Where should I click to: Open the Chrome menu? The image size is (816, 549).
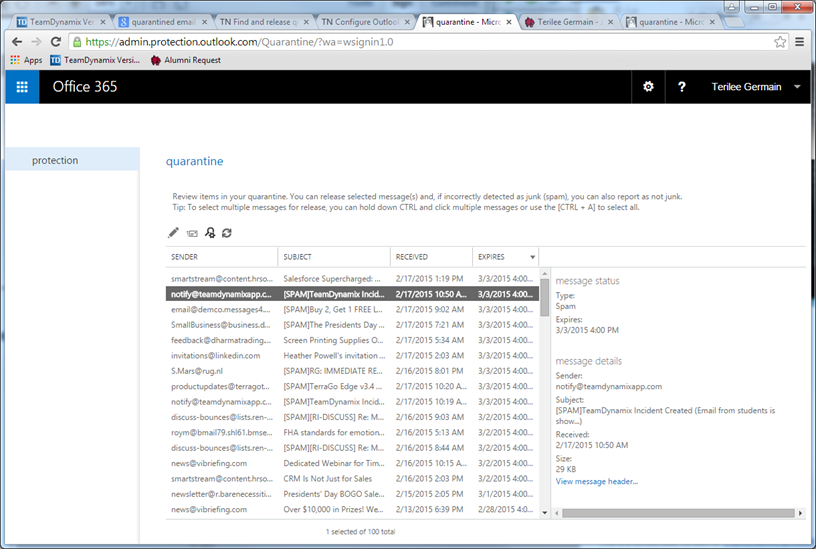click(800, 42)
